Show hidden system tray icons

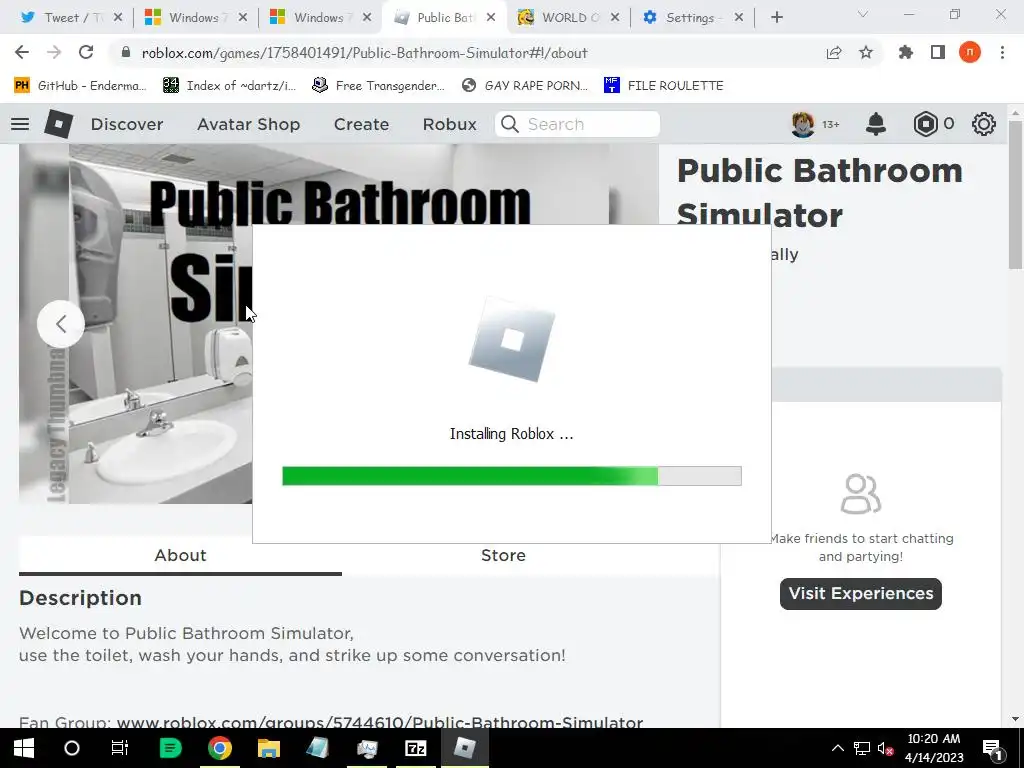[838, 748]
